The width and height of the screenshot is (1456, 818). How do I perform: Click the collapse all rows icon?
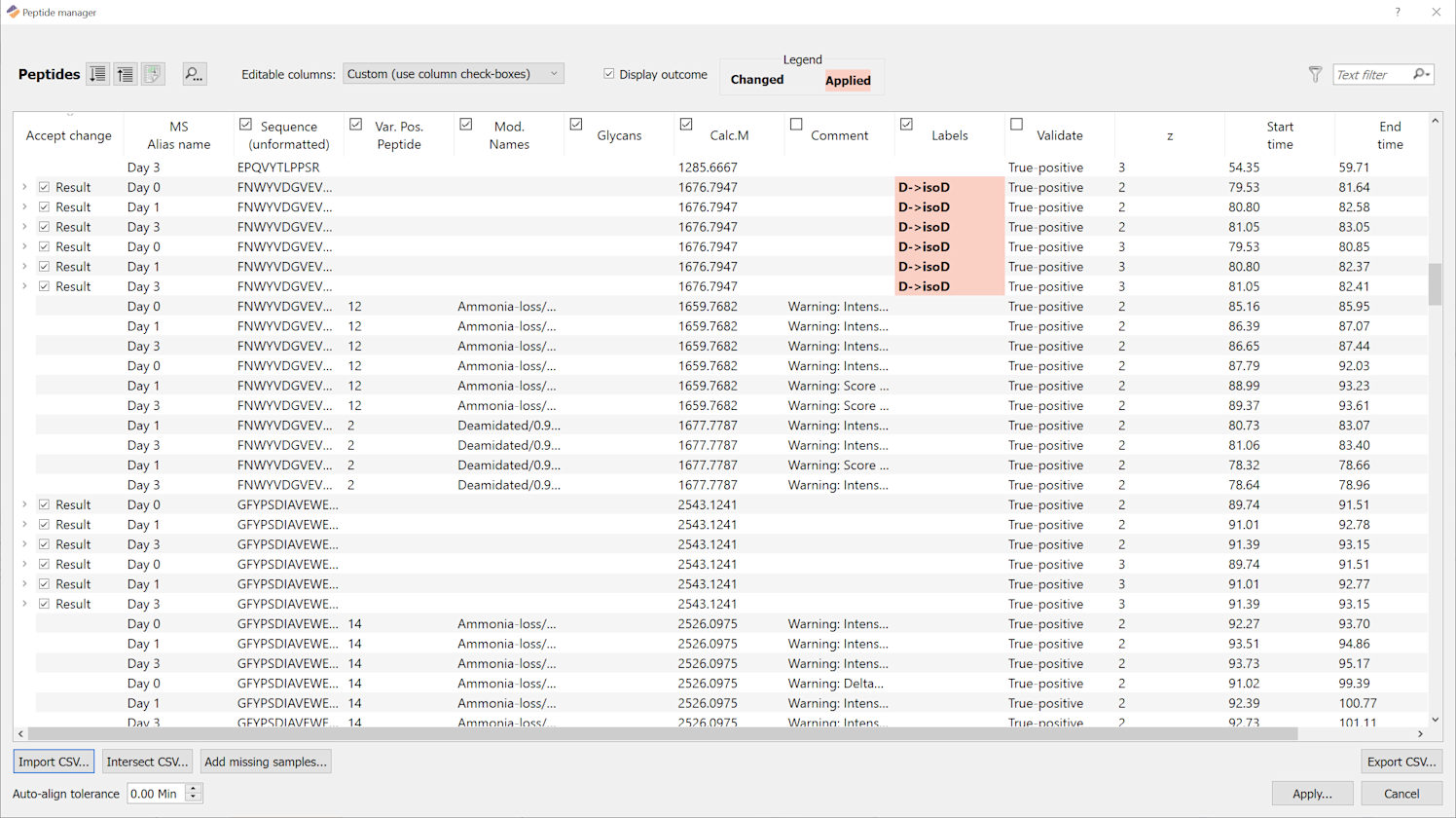(x=126, y=74)
